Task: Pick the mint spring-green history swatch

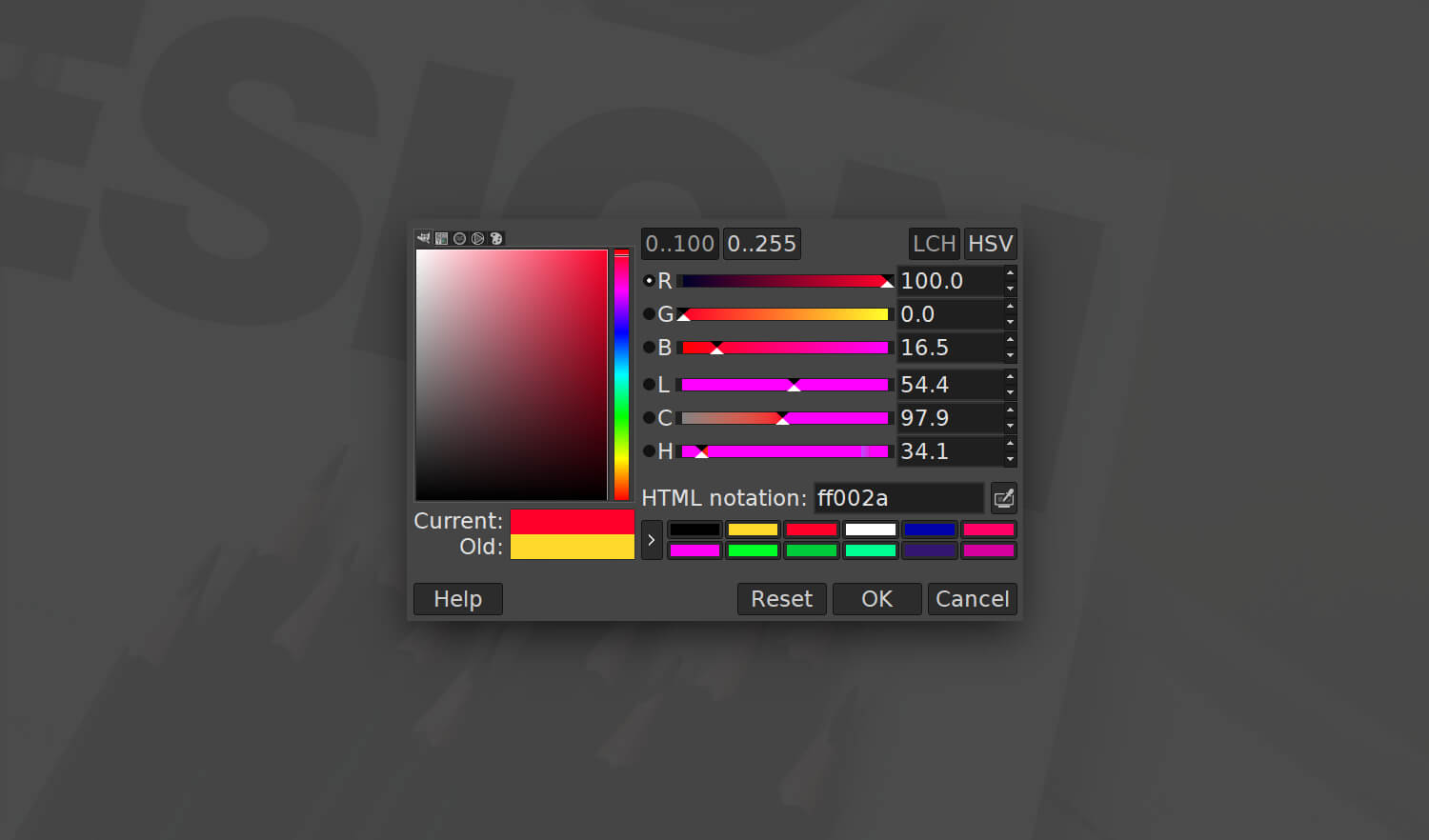Action: (x=871, y=550)
